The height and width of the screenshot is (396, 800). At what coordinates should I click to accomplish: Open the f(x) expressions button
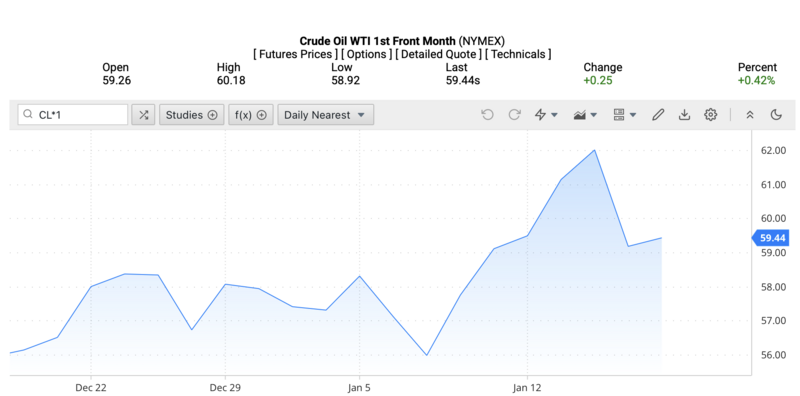(251, 115)
